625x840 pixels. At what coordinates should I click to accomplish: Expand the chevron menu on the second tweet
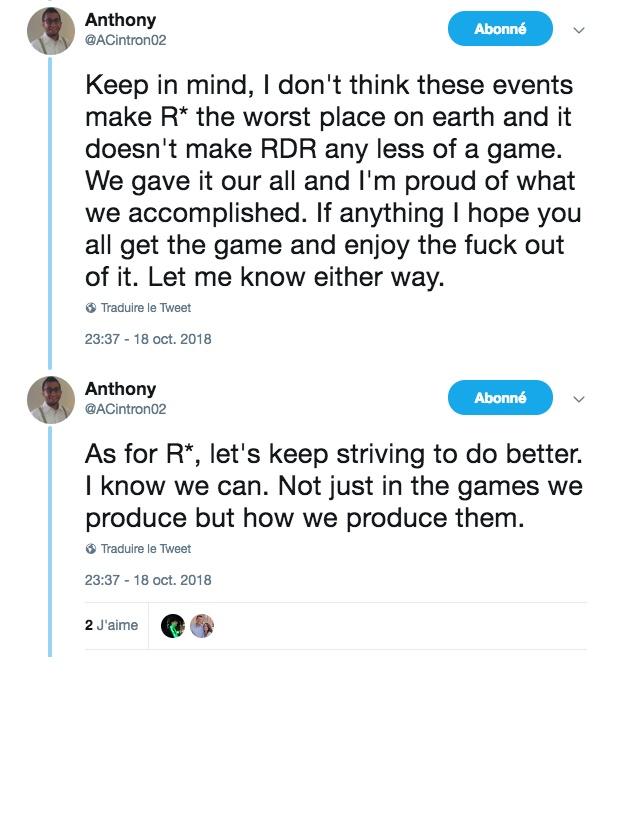tap(578, 399)
